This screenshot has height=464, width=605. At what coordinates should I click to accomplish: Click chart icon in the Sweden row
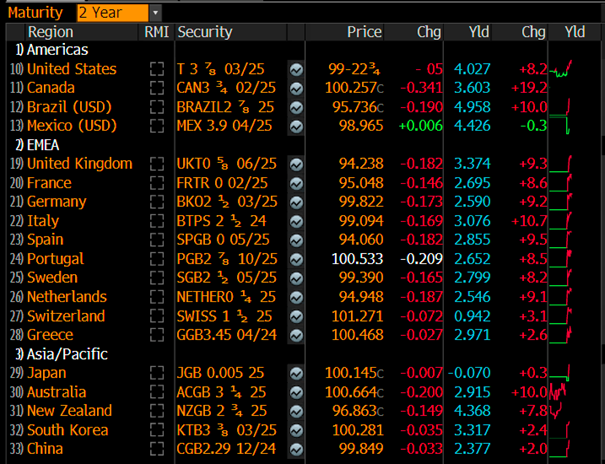tap(296, 278)
